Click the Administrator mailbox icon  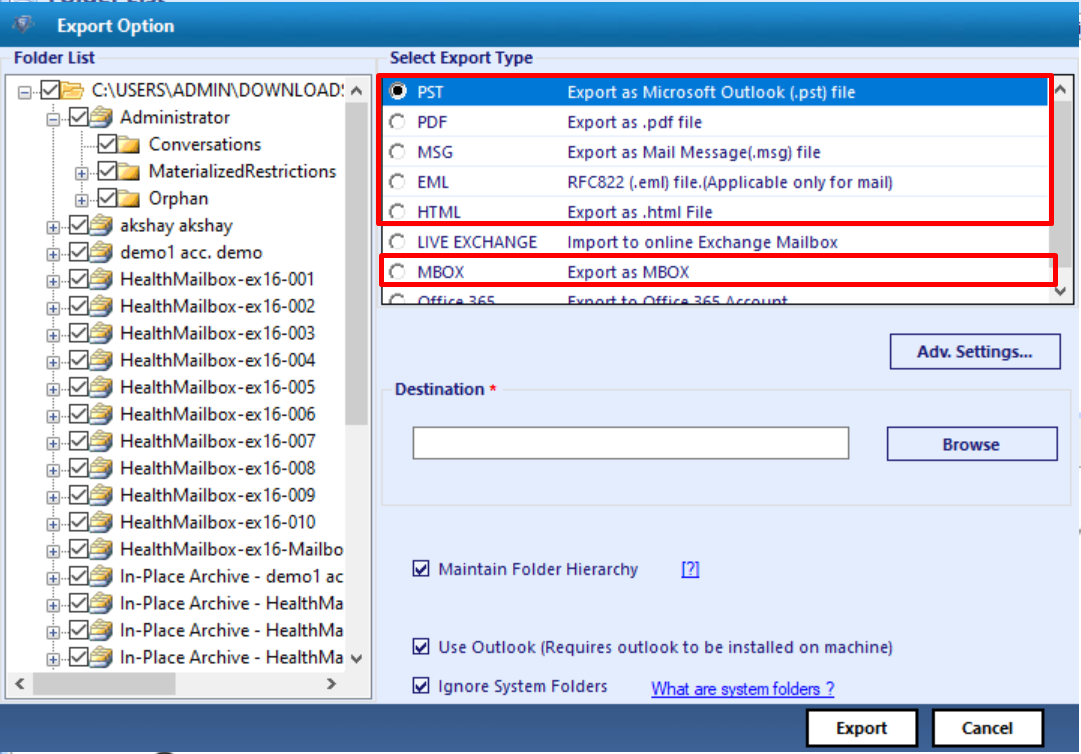(x=101, y=117)
